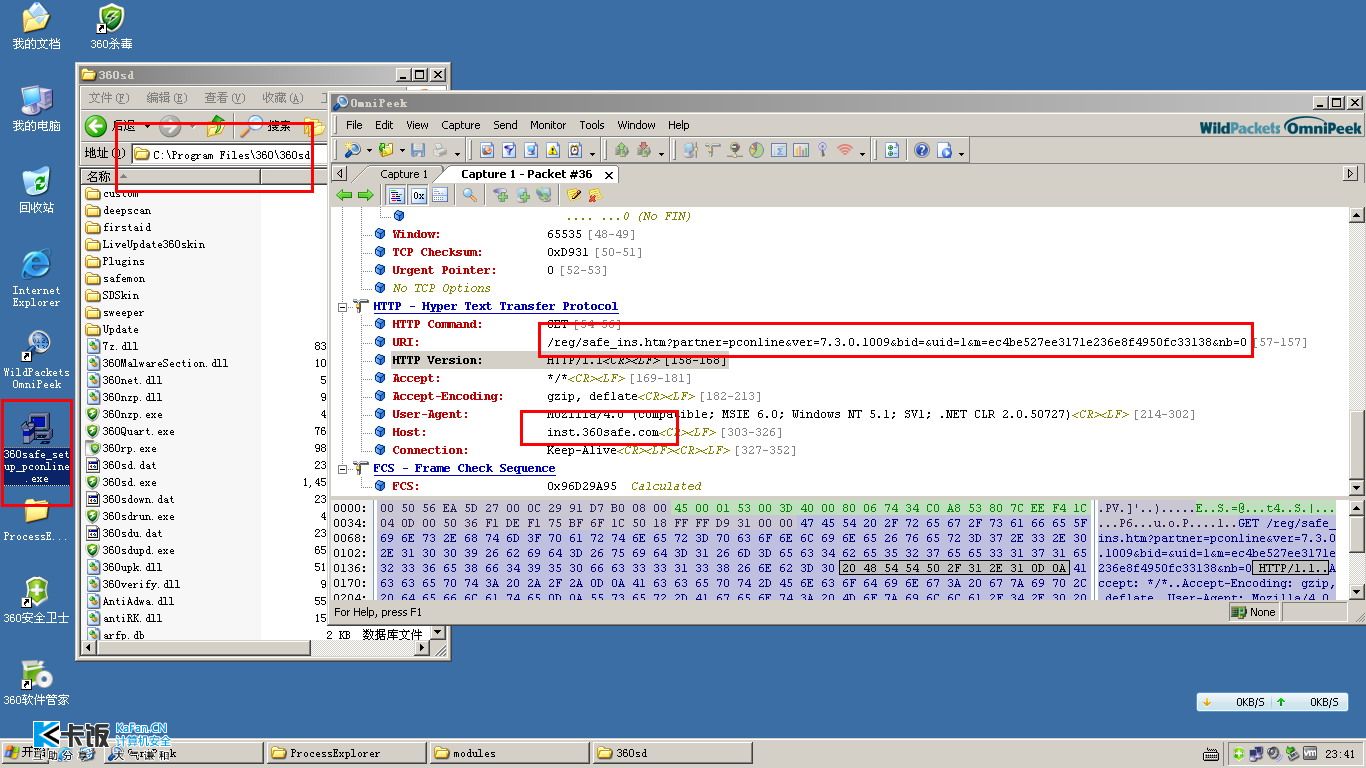This screenshot has width=1366, height=768.
Task: Click the warning triangle Notifications icon
Action: tap(553, 150)
